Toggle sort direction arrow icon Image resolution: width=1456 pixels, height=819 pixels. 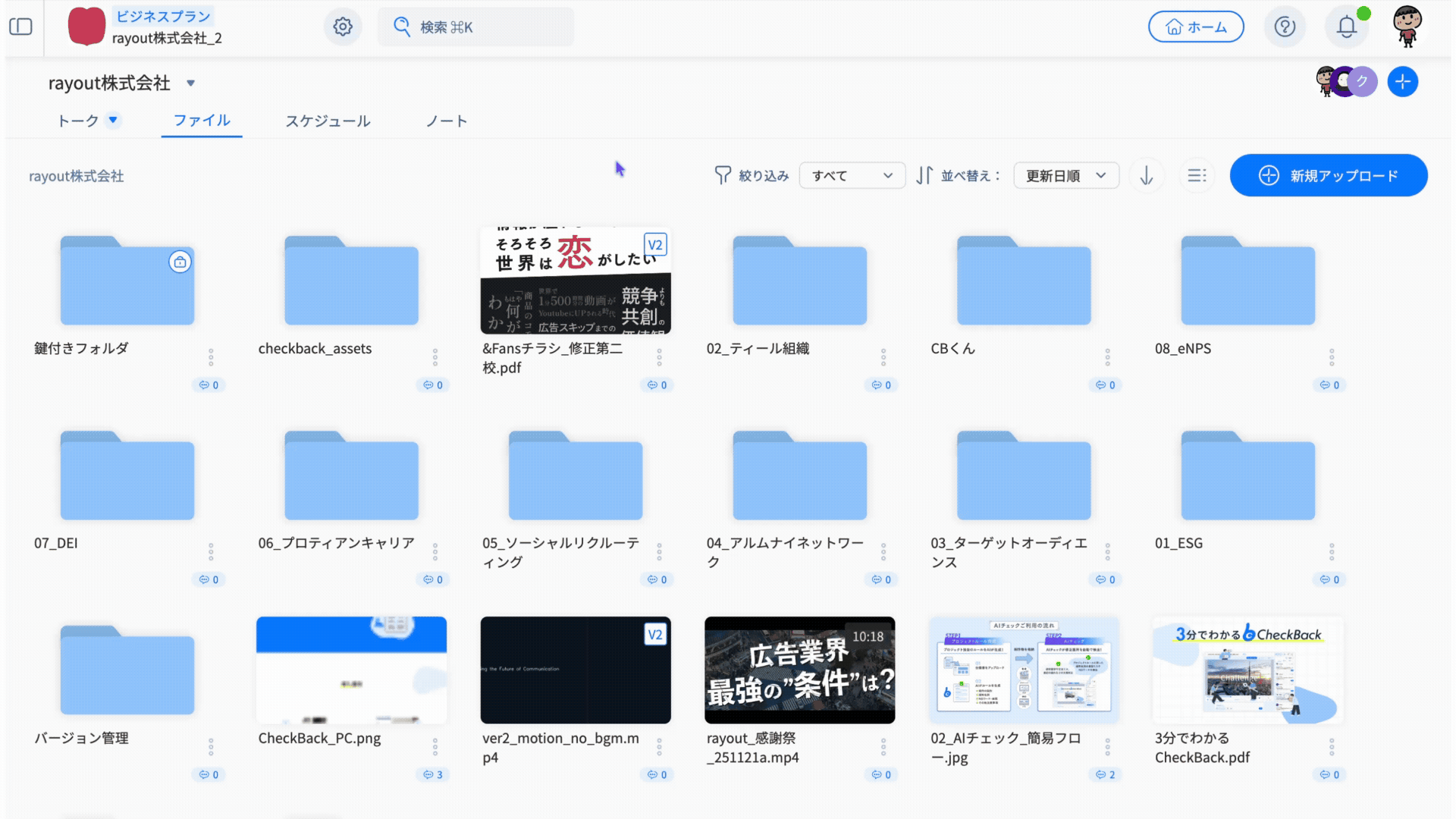(x=1147, y=176)
